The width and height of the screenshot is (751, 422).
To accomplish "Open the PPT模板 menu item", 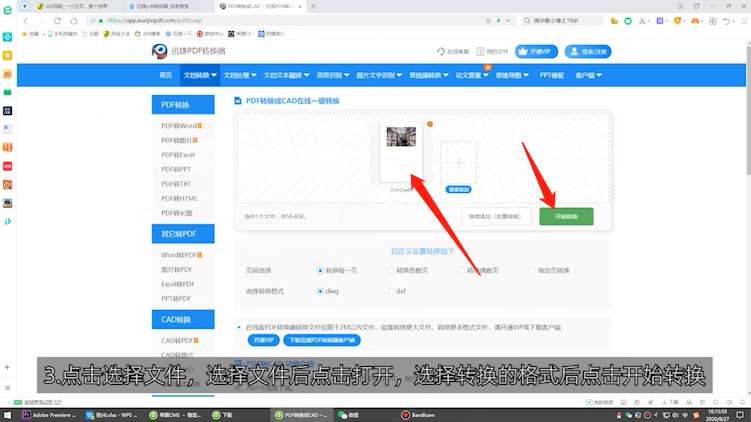I will click(552, 75).
